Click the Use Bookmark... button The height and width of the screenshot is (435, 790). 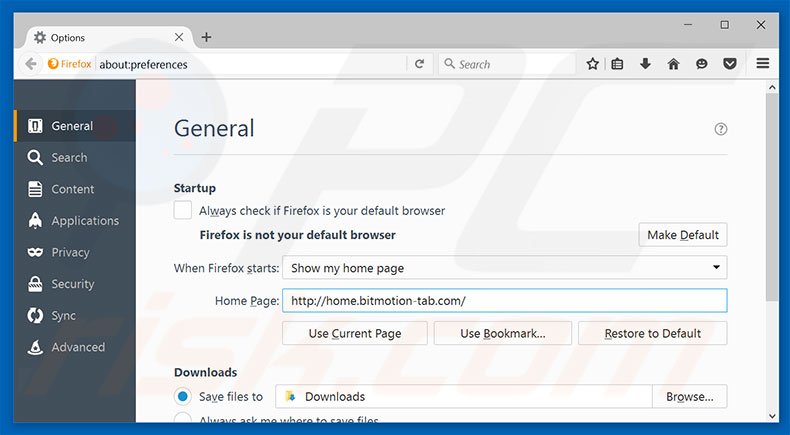tap(503, 333)
